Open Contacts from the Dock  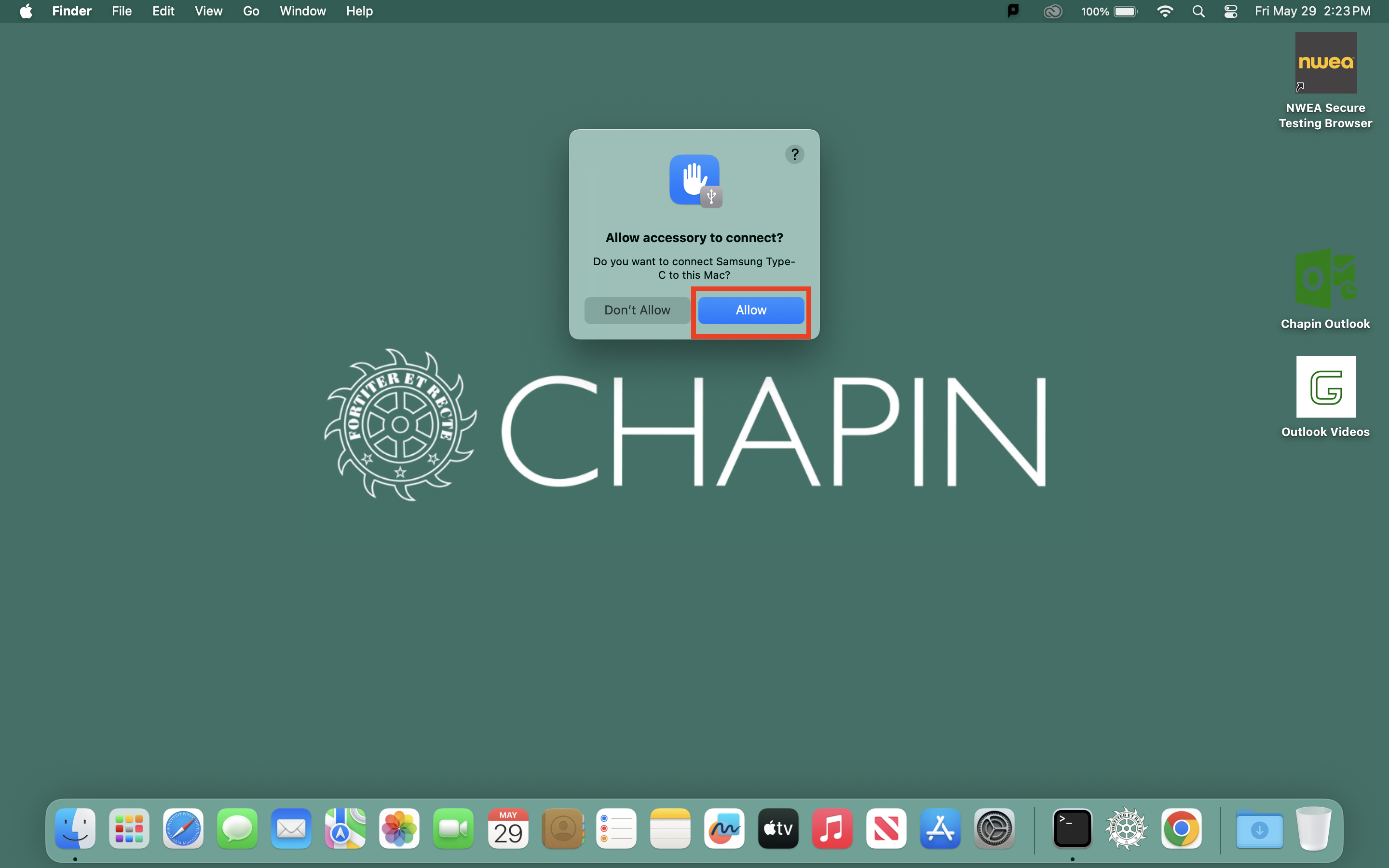562,828
